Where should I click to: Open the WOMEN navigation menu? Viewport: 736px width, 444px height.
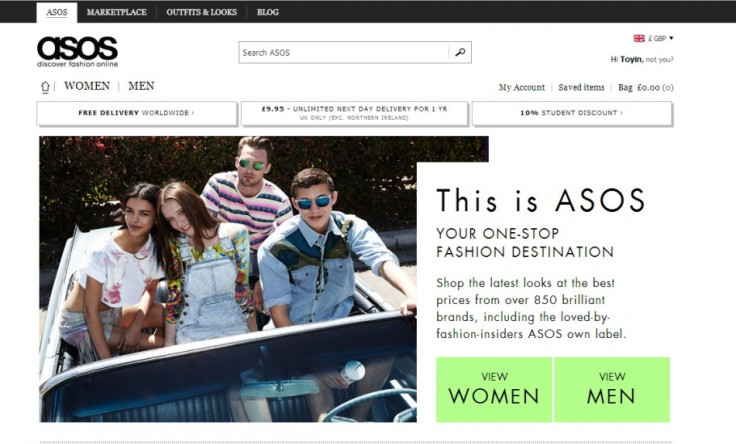87,86
